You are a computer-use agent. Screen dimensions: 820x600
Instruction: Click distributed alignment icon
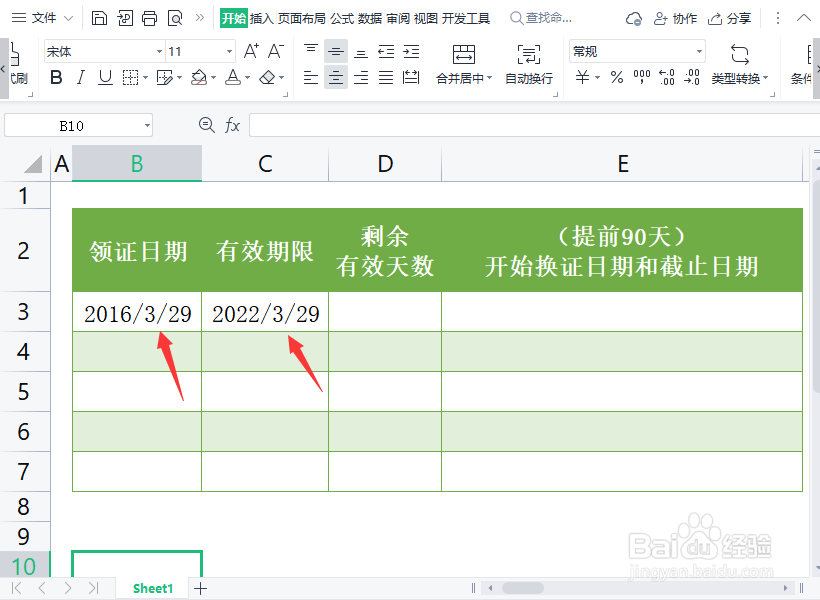pyautogui.click(x=411, y=77)
